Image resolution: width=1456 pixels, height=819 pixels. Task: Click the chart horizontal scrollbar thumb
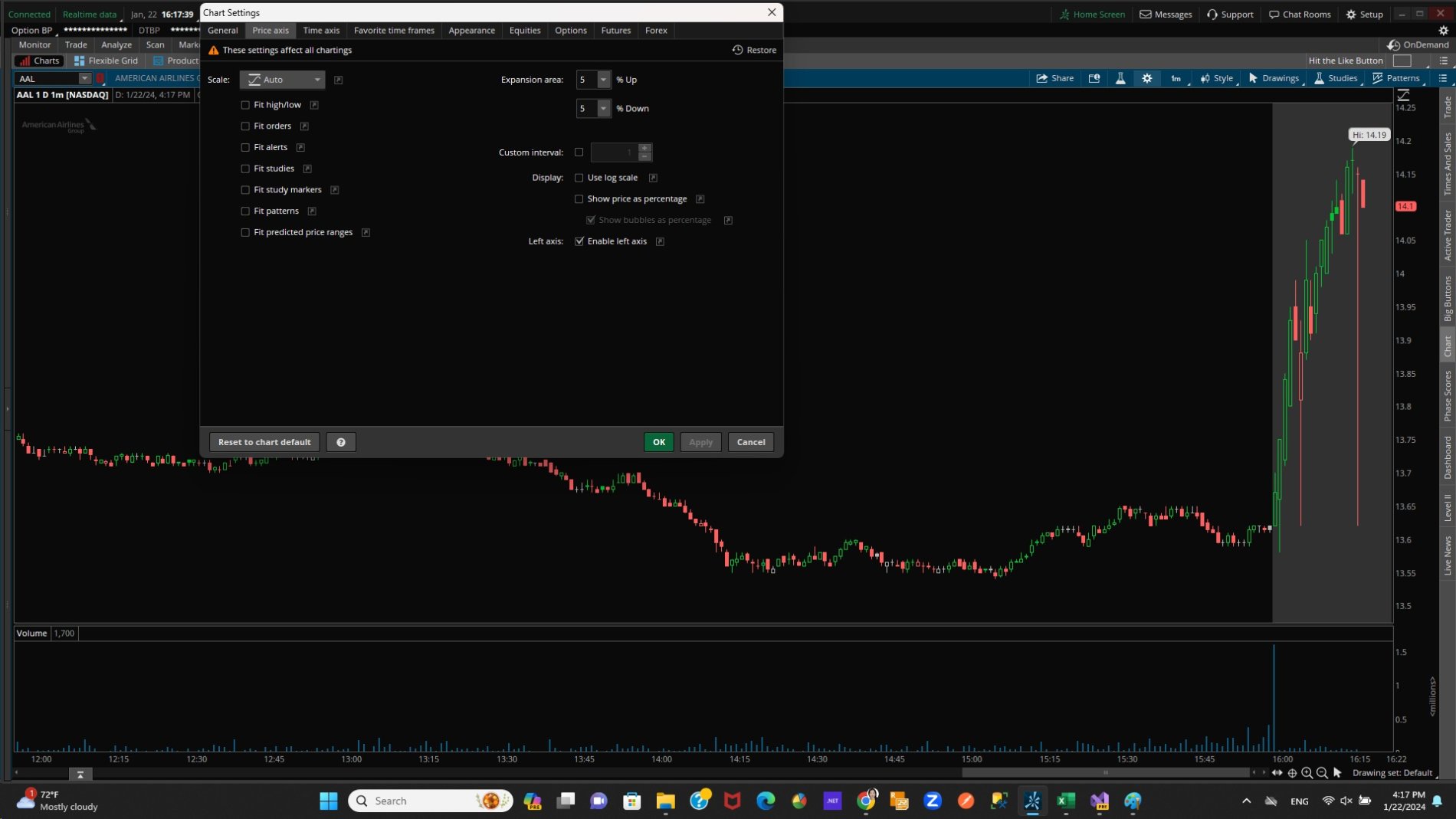coord(1106,773)
